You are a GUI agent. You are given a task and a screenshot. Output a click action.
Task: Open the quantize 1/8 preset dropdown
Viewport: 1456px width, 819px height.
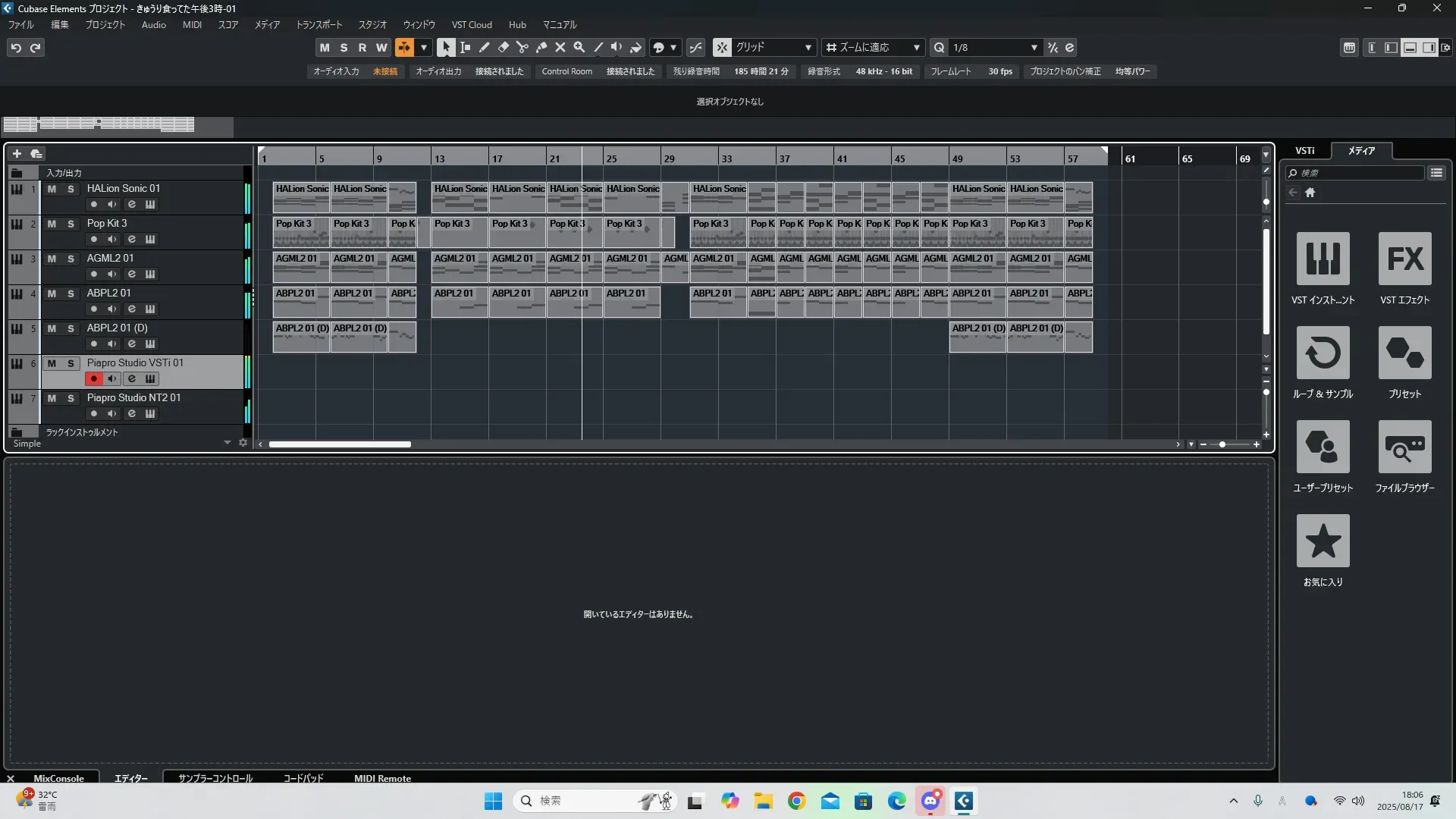[x=1034, y=47]
